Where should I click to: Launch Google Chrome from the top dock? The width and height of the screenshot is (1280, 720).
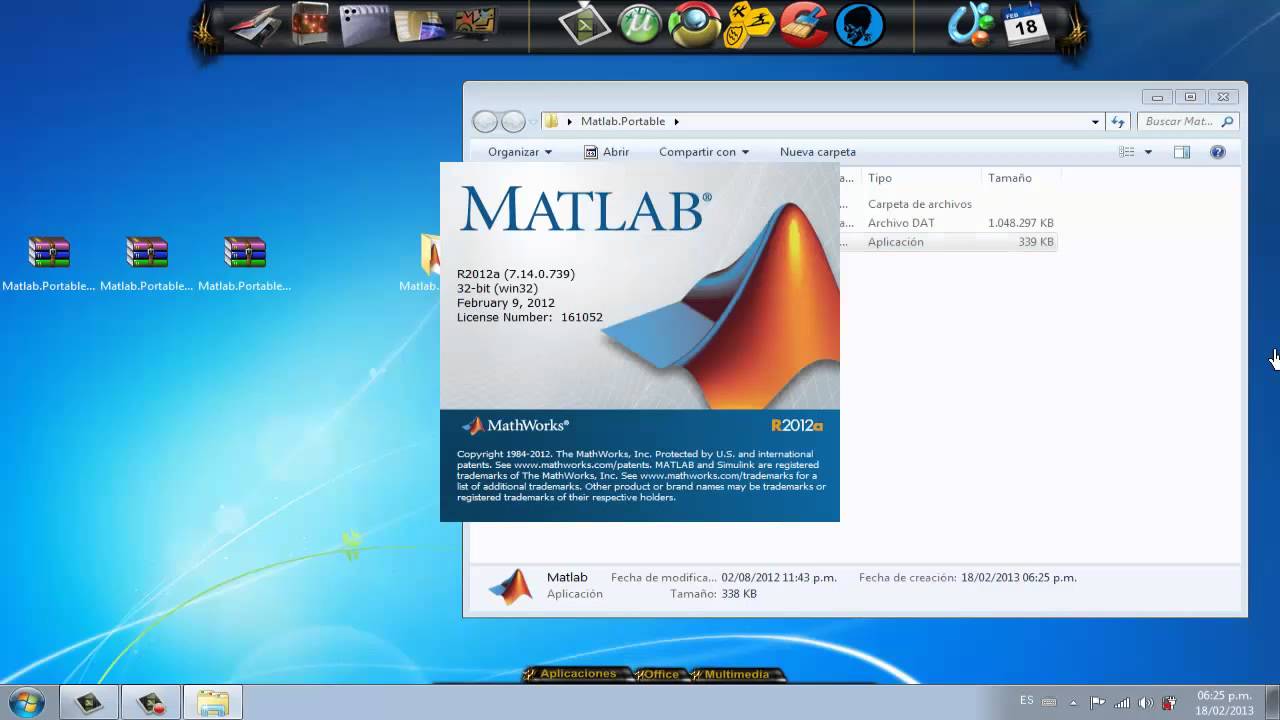694,25
